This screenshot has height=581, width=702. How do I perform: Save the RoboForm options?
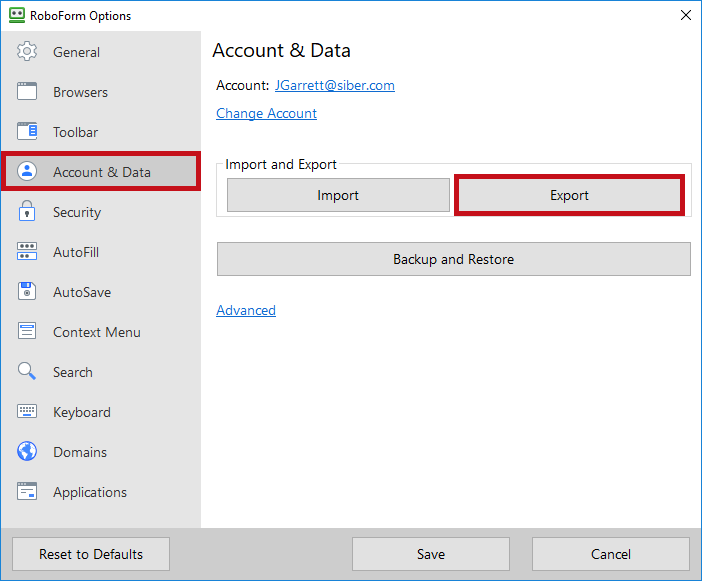coord(430,554)
